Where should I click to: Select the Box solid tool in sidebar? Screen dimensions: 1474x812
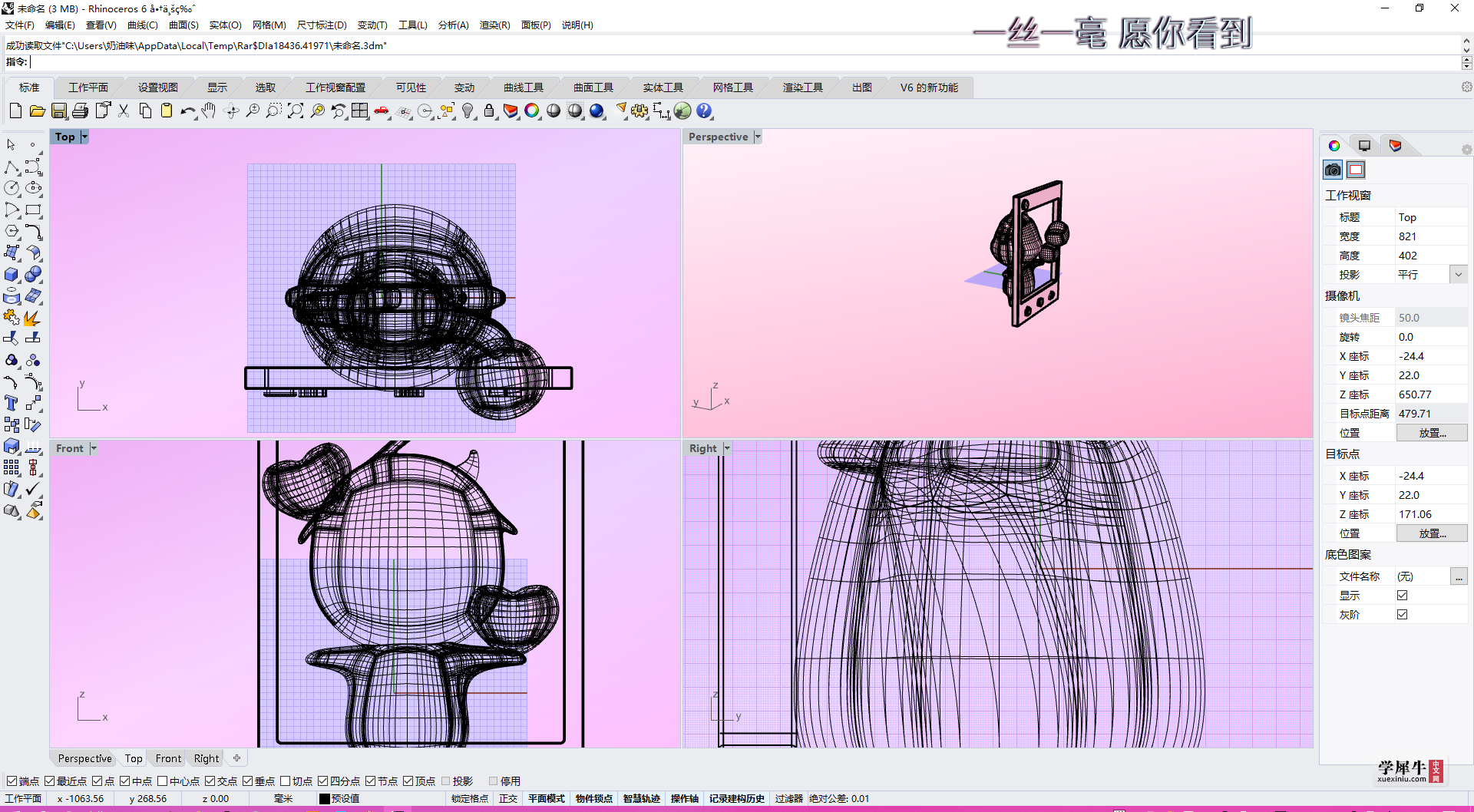pos(12,275)
